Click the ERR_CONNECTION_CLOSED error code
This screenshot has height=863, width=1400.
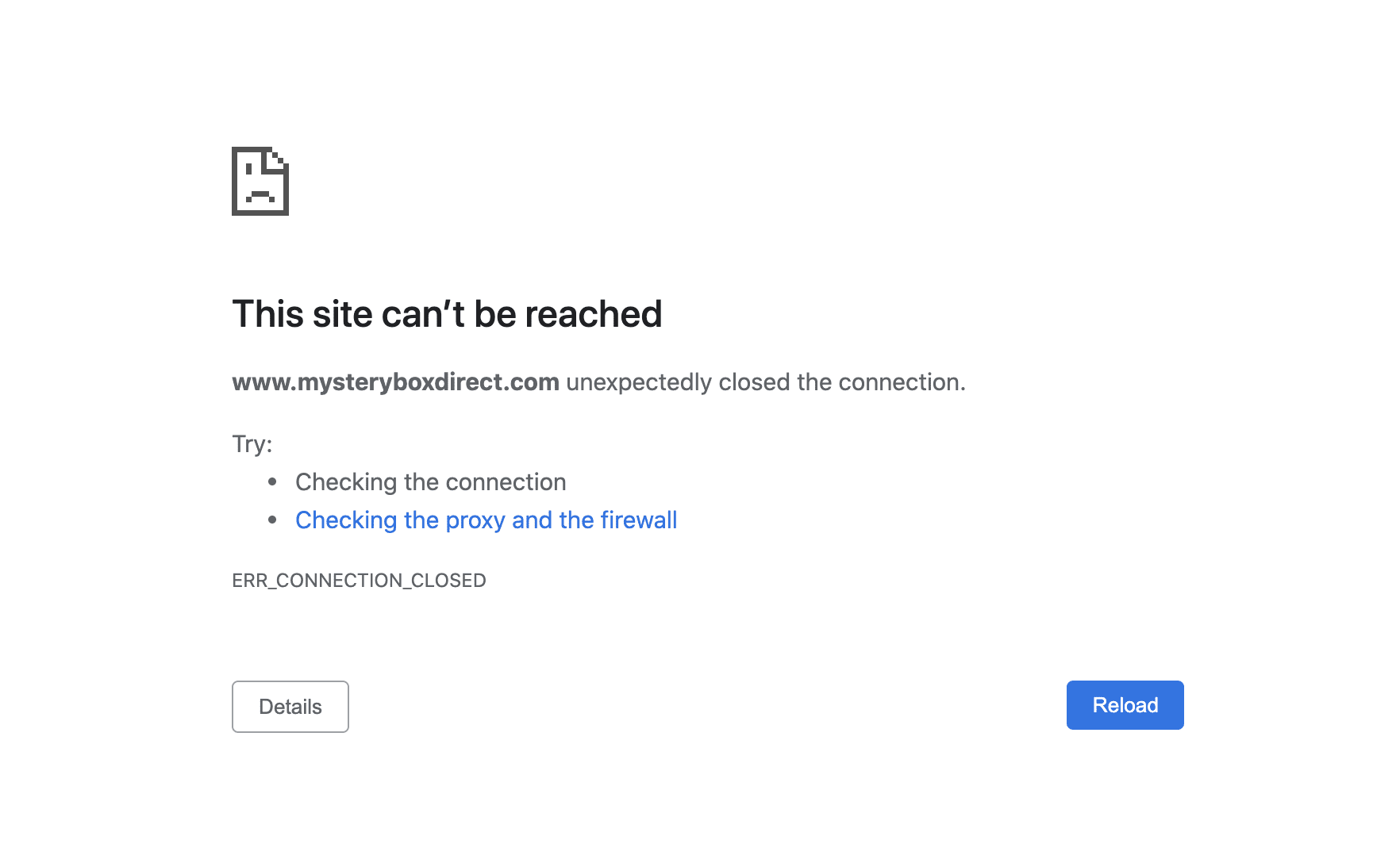point(359,581)
